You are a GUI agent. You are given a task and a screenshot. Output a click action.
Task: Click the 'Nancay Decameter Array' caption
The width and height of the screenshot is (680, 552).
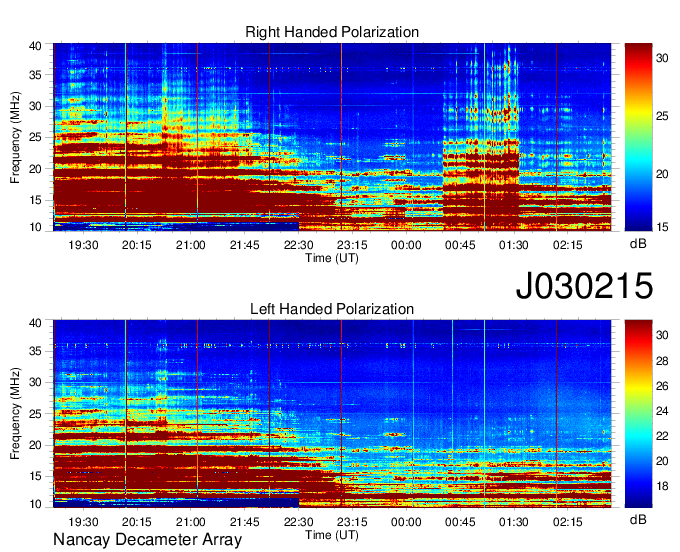pyautogui.click(x=147, y=540)
